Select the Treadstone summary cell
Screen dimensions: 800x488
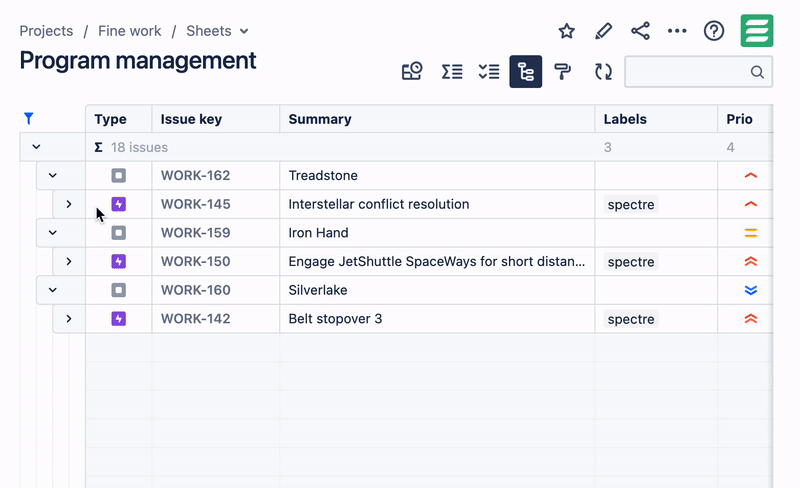coord(437,176)
